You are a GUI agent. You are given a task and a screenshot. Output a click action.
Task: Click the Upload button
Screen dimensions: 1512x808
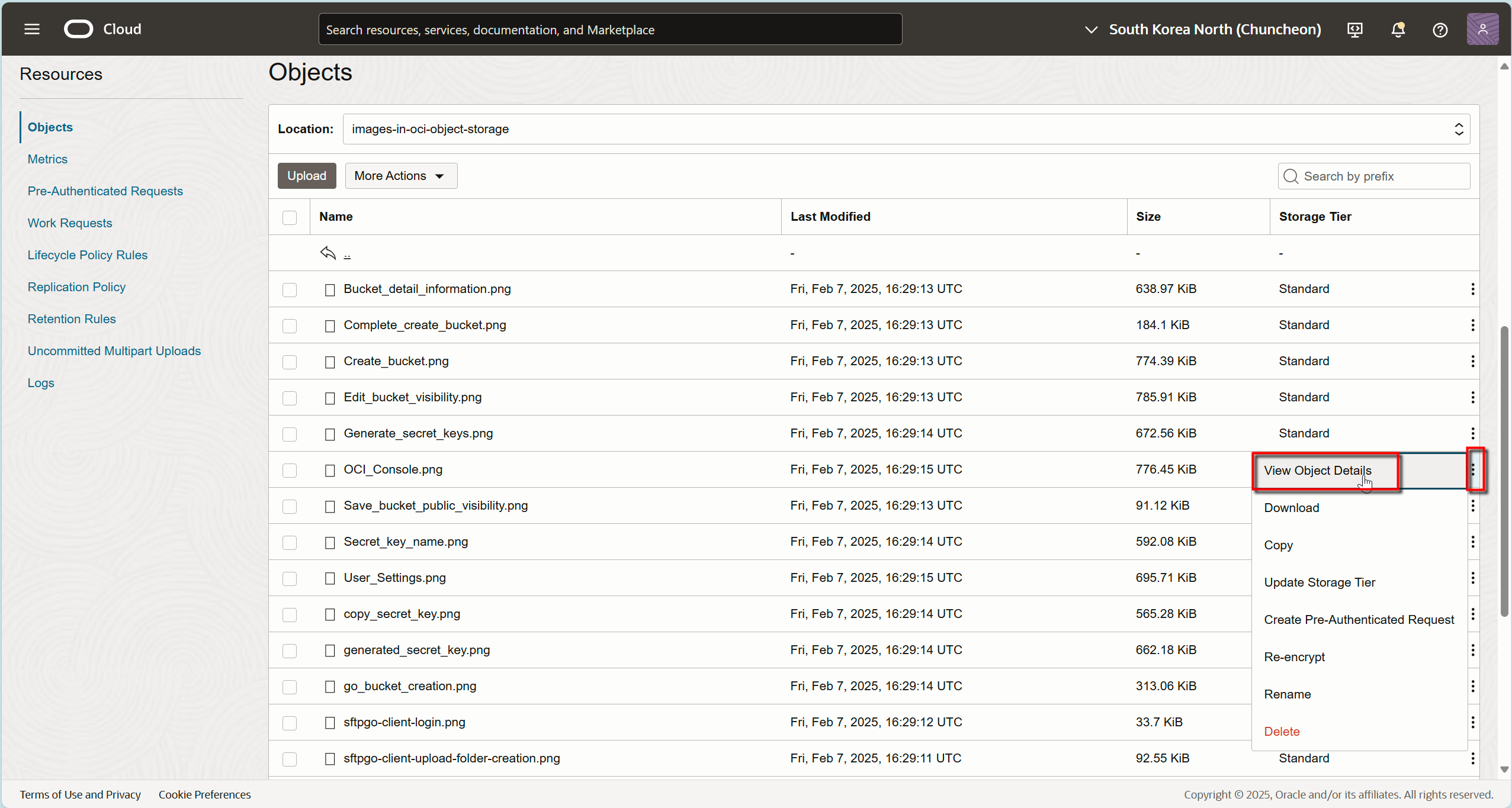pyautogui.click(x=307, y=176)
